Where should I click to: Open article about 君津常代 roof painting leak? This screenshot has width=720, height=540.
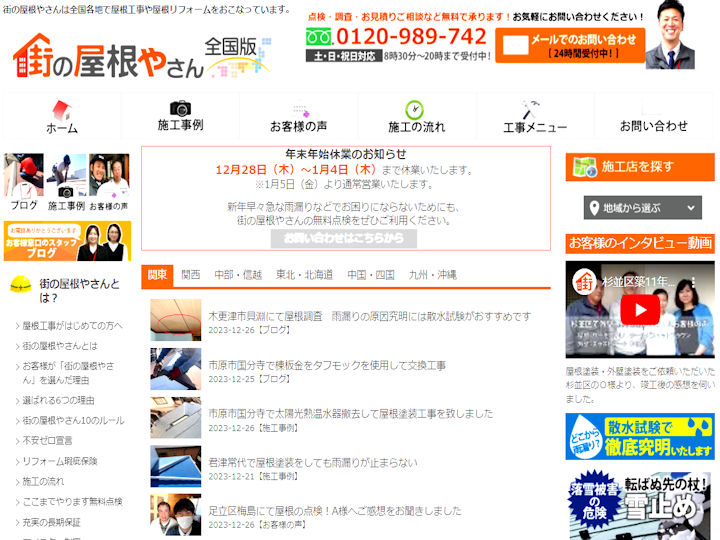pos(312,462)
